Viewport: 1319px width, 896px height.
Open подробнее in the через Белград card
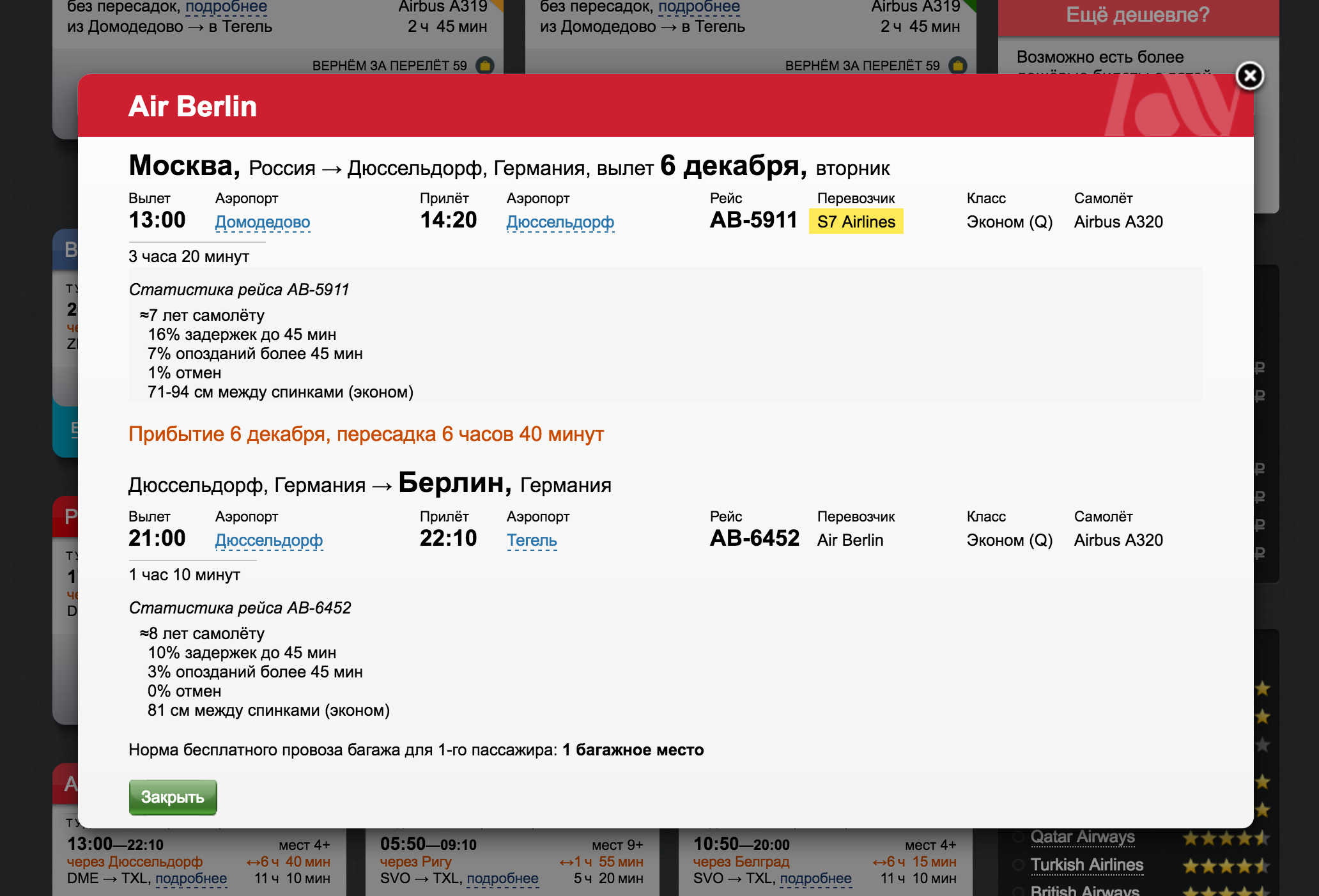point(815,879)
